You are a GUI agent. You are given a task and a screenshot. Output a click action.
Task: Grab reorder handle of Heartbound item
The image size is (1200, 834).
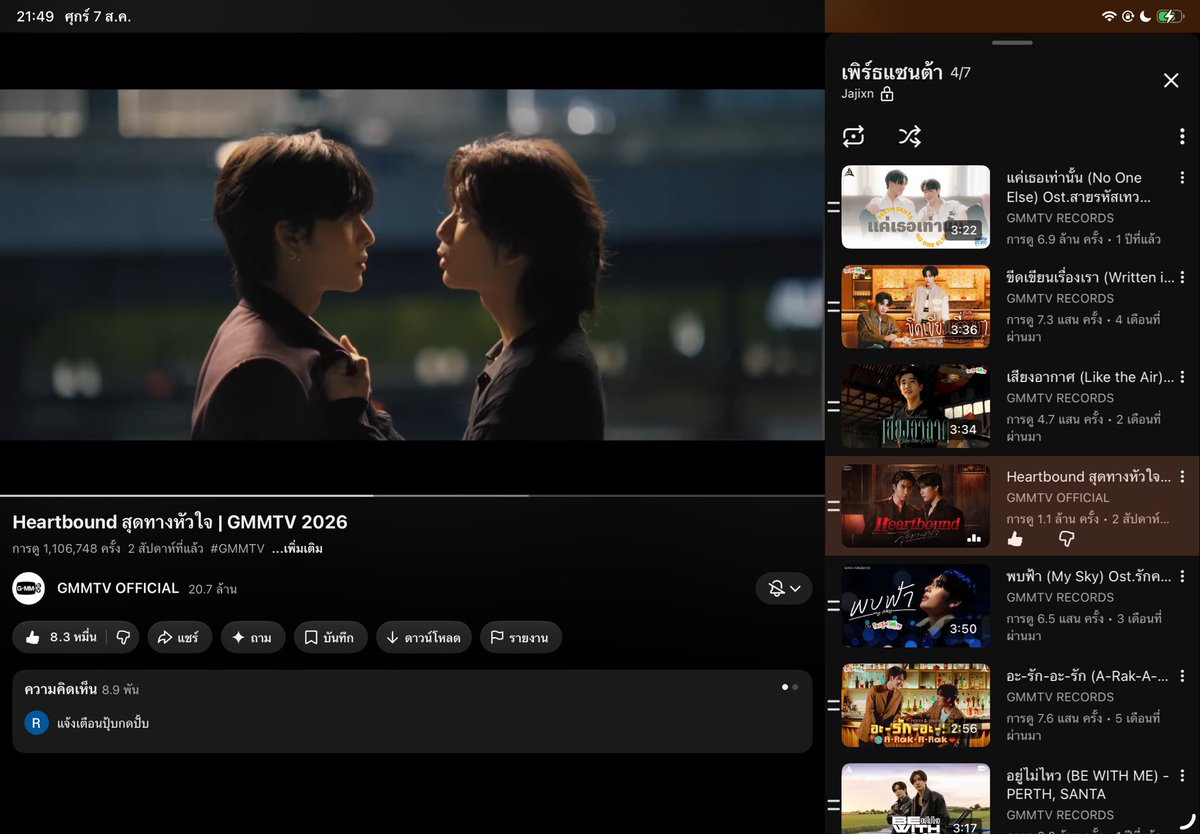click(833, 506)
